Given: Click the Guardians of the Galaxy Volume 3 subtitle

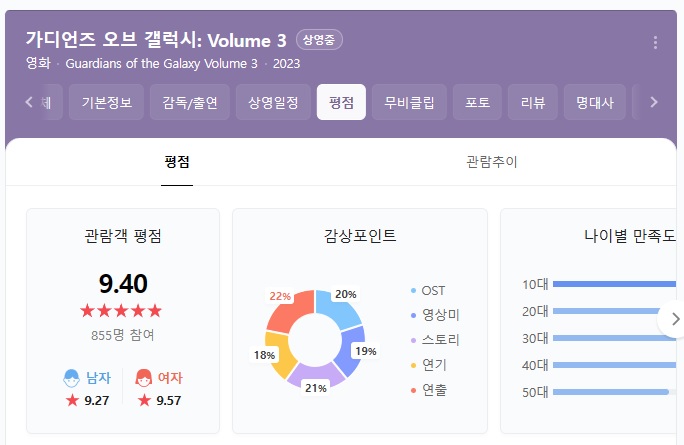Looking at the screenshot, I should point(161,64).
